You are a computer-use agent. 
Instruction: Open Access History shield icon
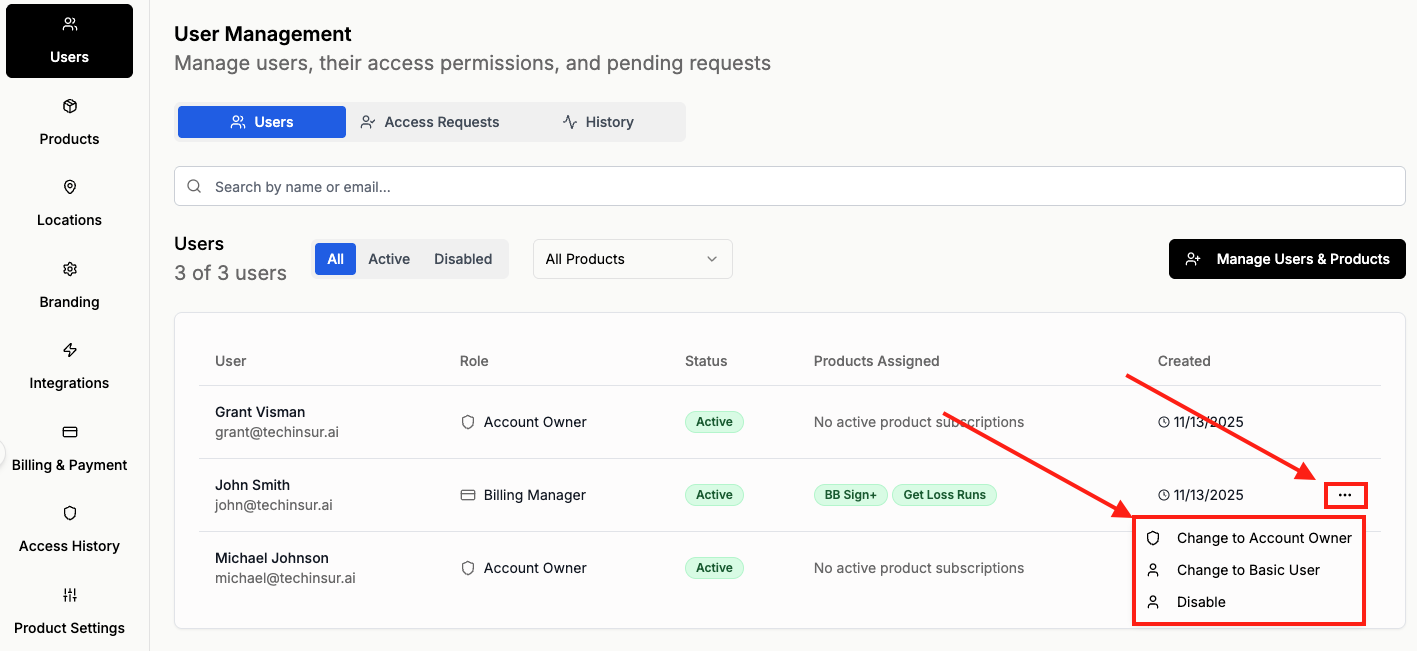[70, 514]
